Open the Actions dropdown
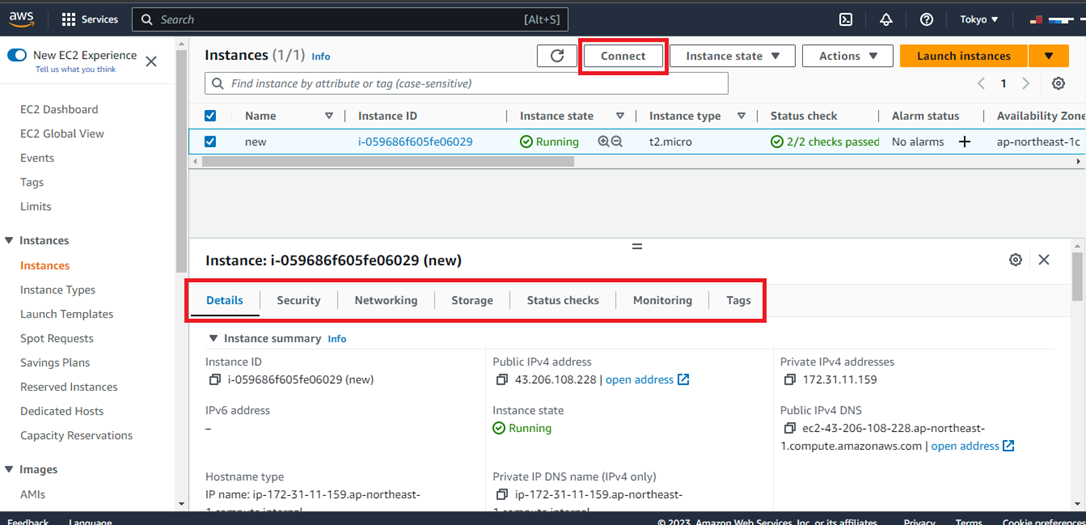The image size is (1086, 525). [x=847, y=56]
